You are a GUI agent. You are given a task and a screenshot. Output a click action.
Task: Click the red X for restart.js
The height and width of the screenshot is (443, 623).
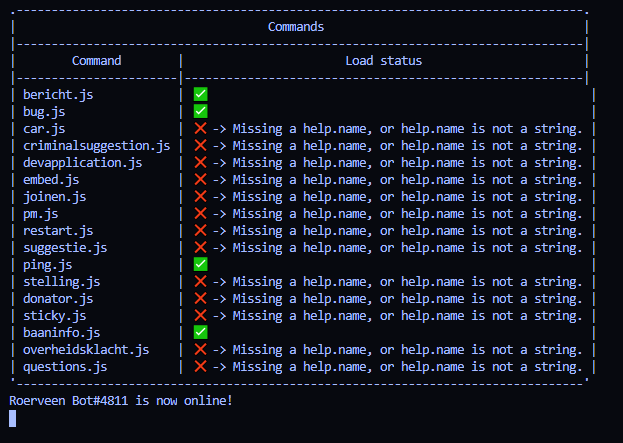200,230
